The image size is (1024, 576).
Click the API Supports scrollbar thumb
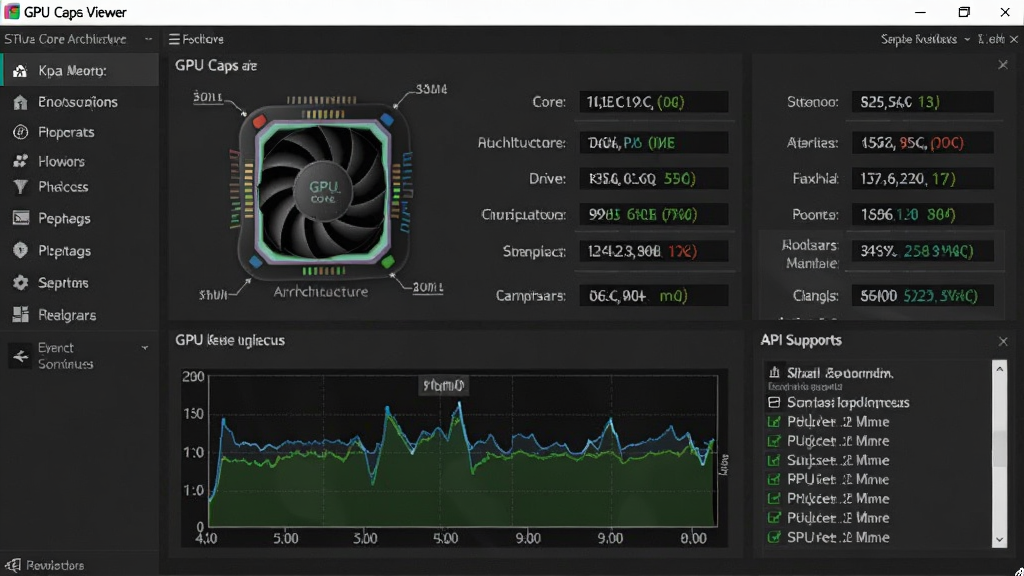(x=999, y=449)
